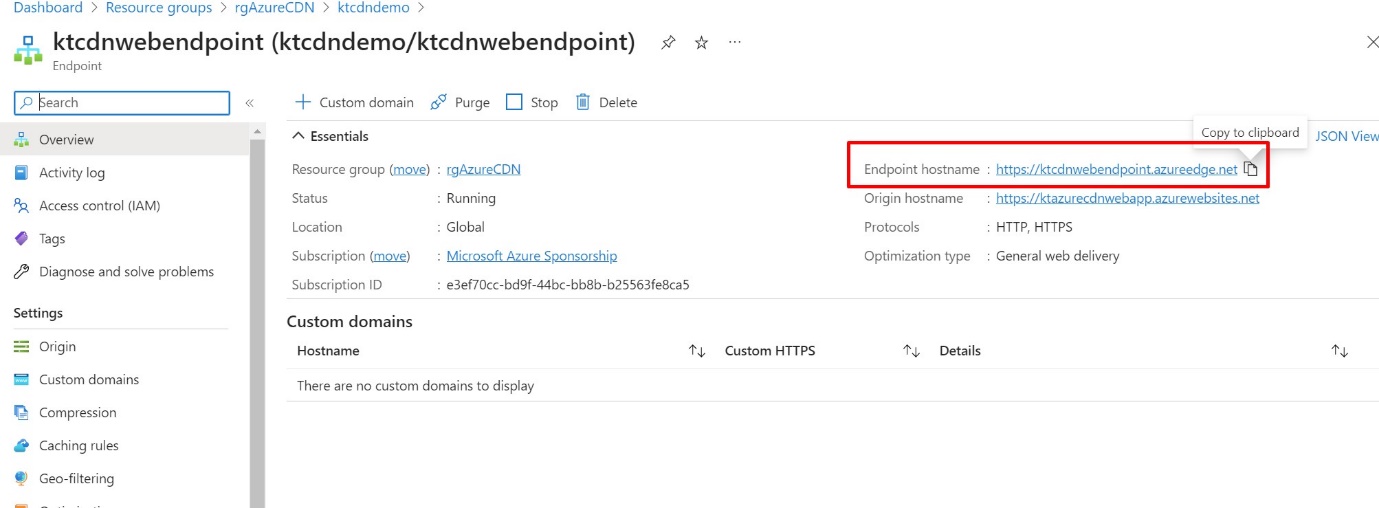The height and width of the screenshot is (508, 1379).
Task: Open the more options ellipsis menu
Action: 735,42
